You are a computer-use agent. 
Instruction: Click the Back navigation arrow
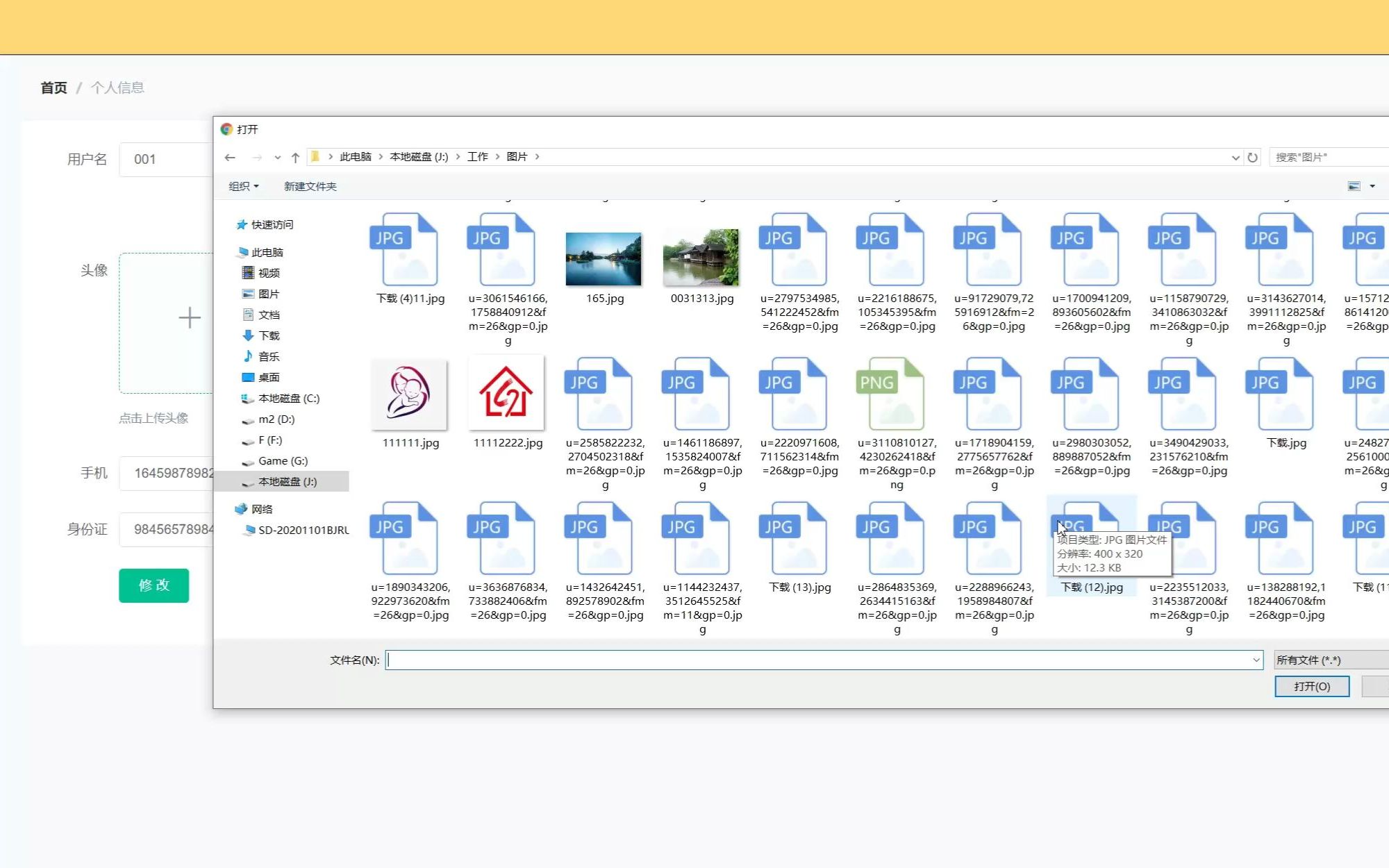pyautogui.click(x=231, y=157)
